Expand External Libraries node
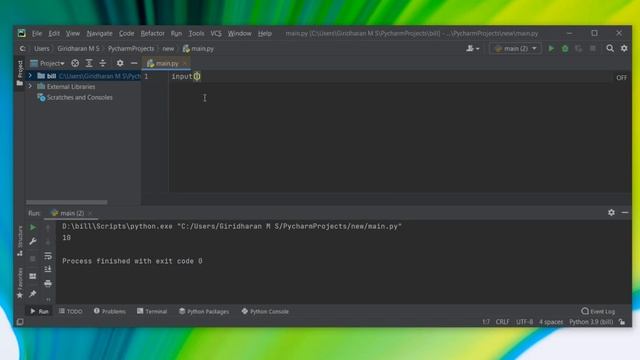The height and width of the screenshot is (360, 640). coord(30,87)
